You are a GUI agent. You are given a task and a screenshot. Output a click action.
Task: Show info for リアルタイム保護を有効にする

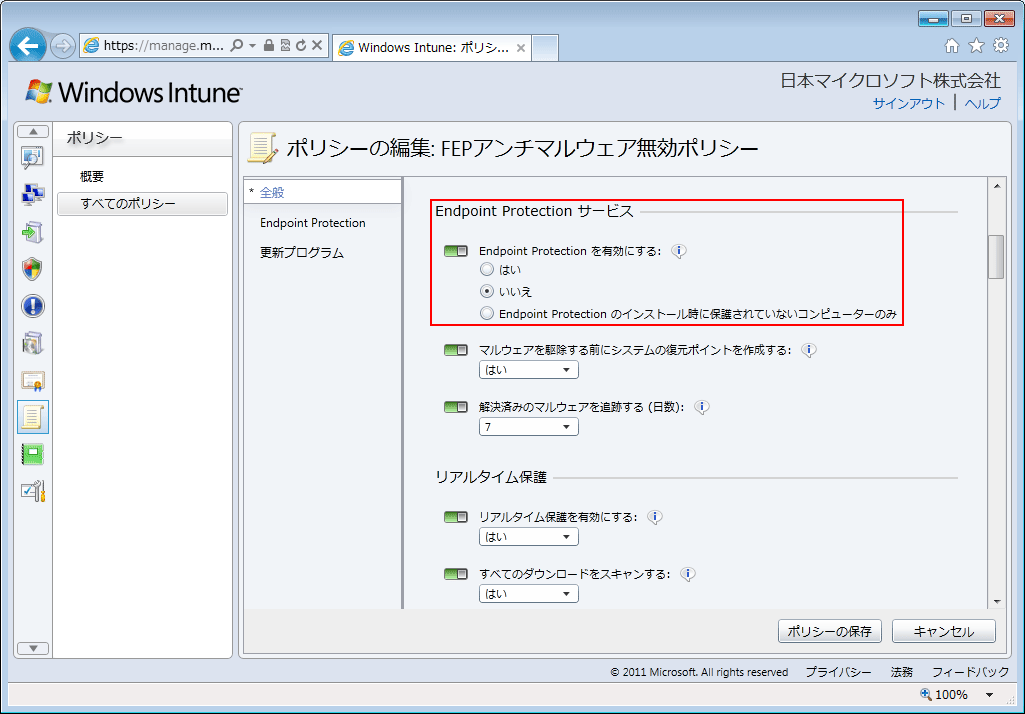click(x=654, y=517)
